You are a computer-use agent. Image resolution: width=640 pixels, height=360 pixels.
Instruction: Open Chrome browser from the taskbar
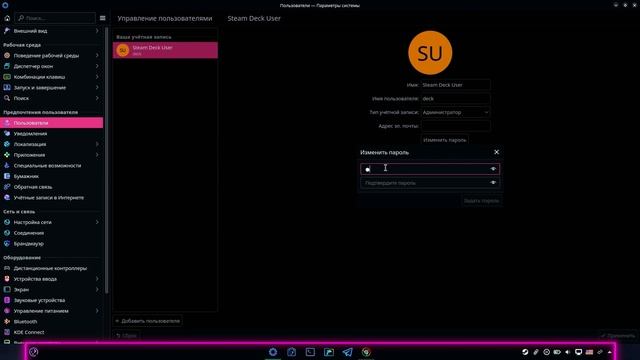367,352
